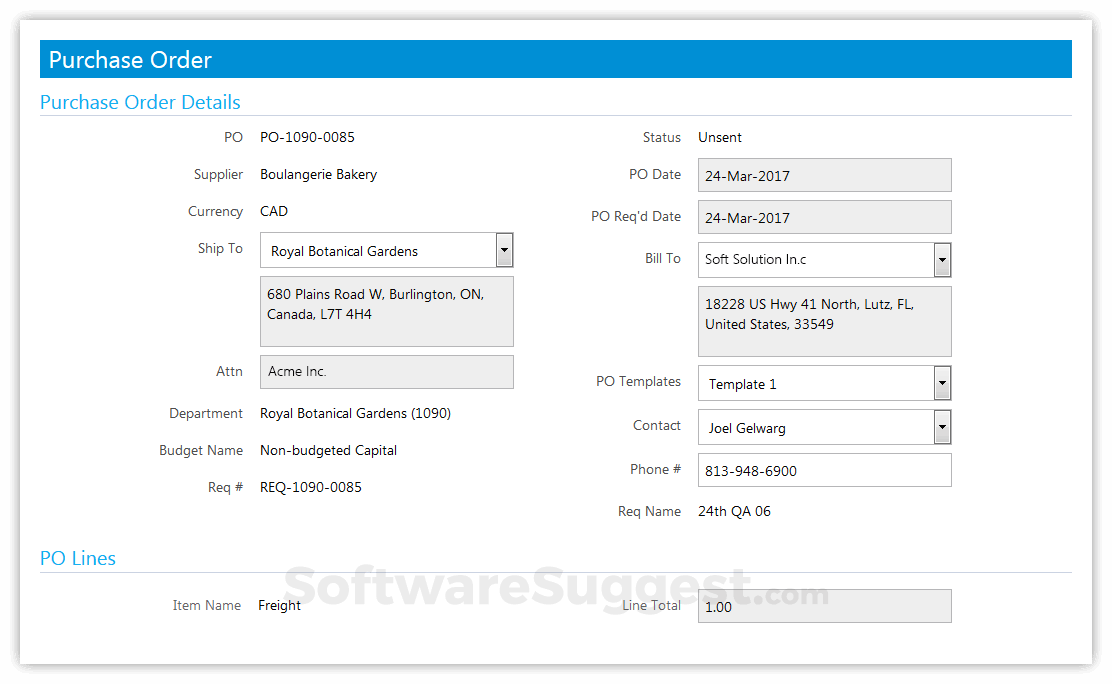Click the Ship To address box
1112x684 pixels.
tap(386, 310)
